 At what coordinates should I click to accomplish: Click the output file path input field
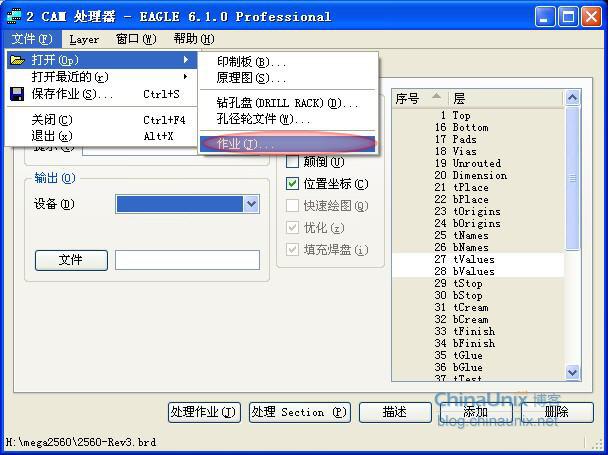pos(187,260)
